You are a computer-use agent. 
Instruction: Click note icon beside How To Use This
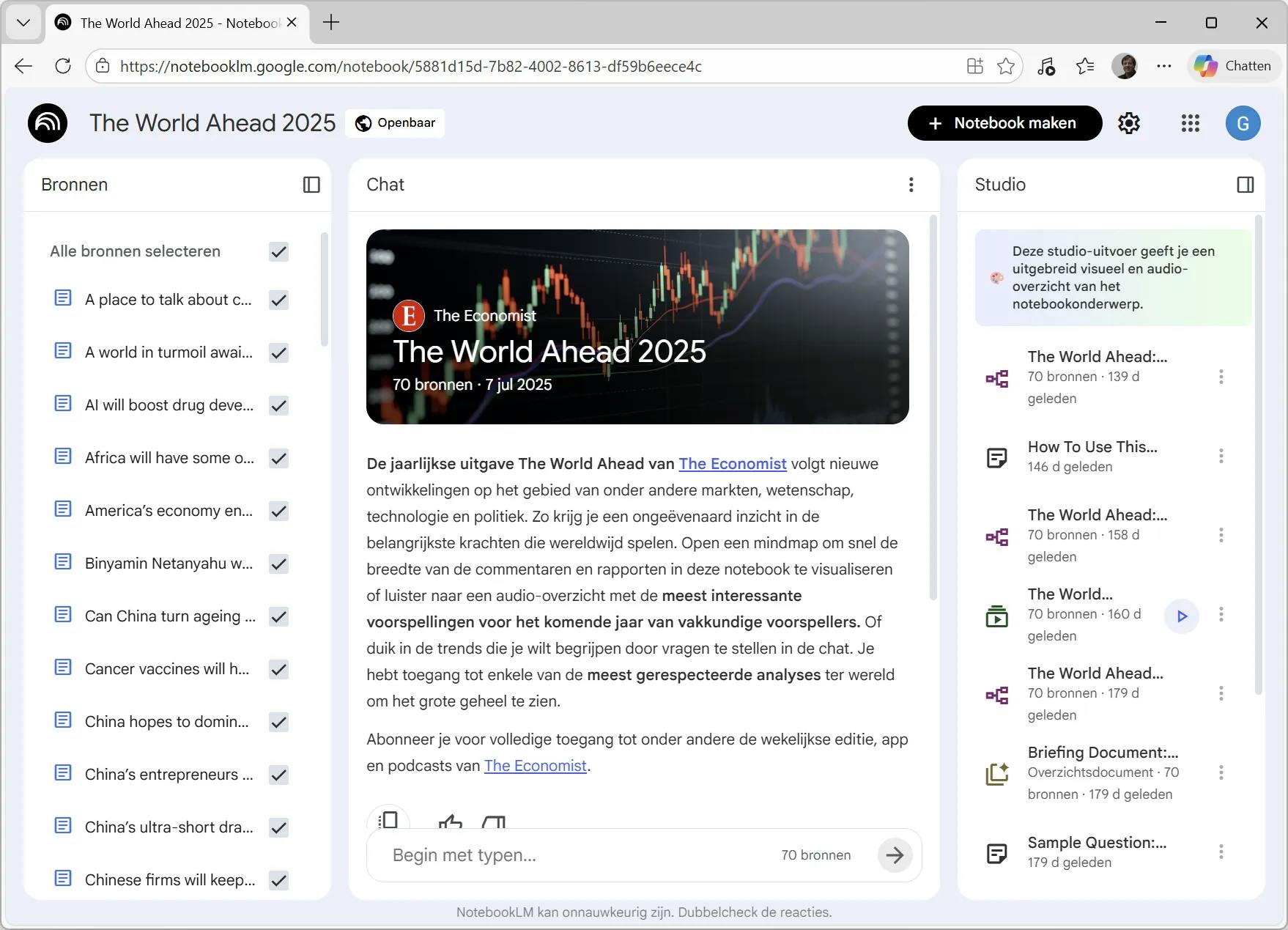[x=997, y=458]
